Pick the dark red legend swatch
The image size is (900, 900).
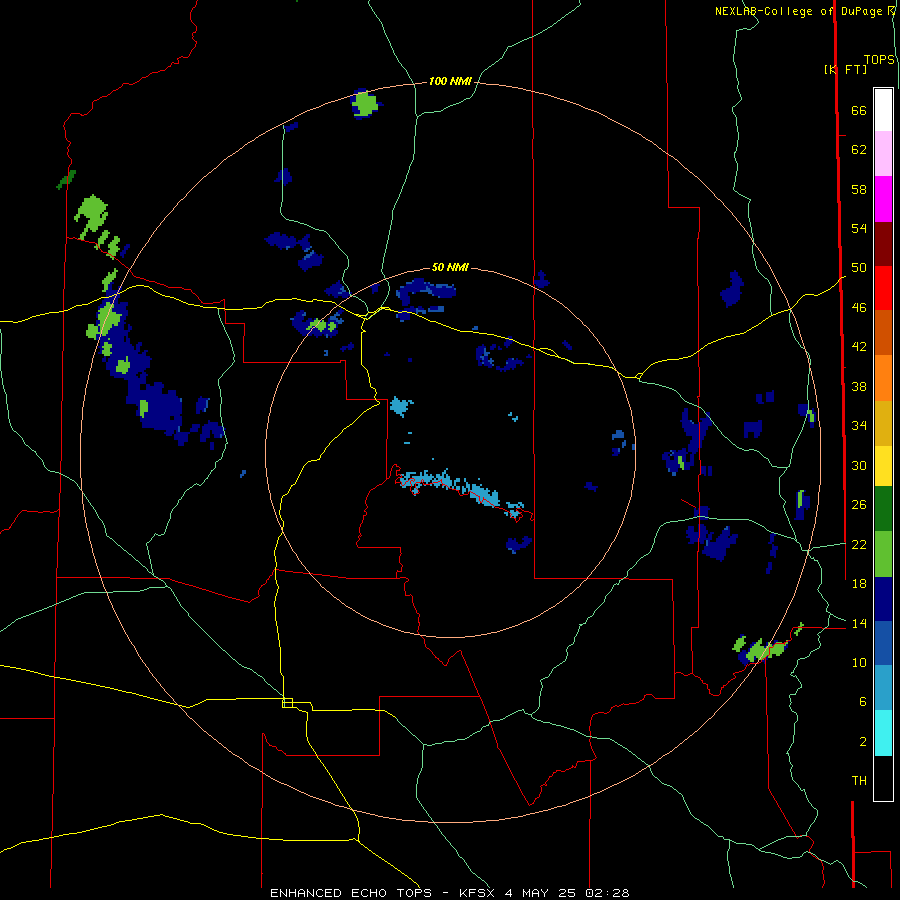click(x=883, y=244)
